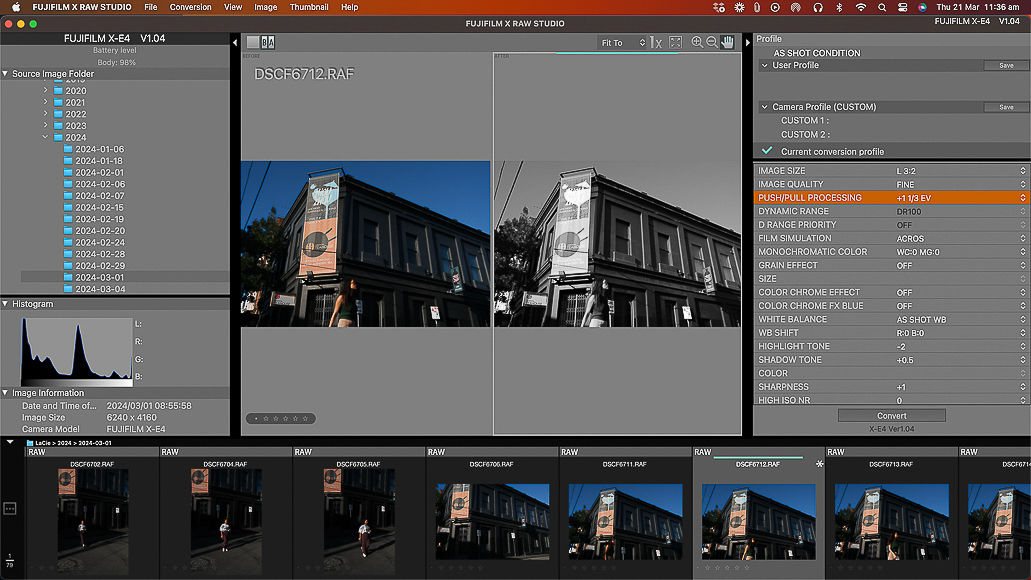Switch to before/after comparison view
1031x580 pixels.
pyautogui.click(x=268, y=42)
